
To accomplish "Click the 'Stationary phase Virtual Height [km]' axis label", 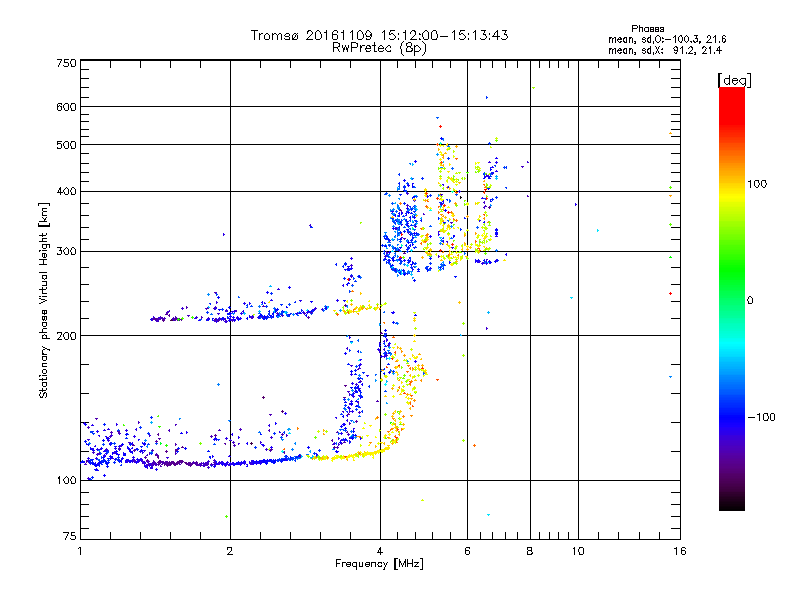I will point(44,300).
